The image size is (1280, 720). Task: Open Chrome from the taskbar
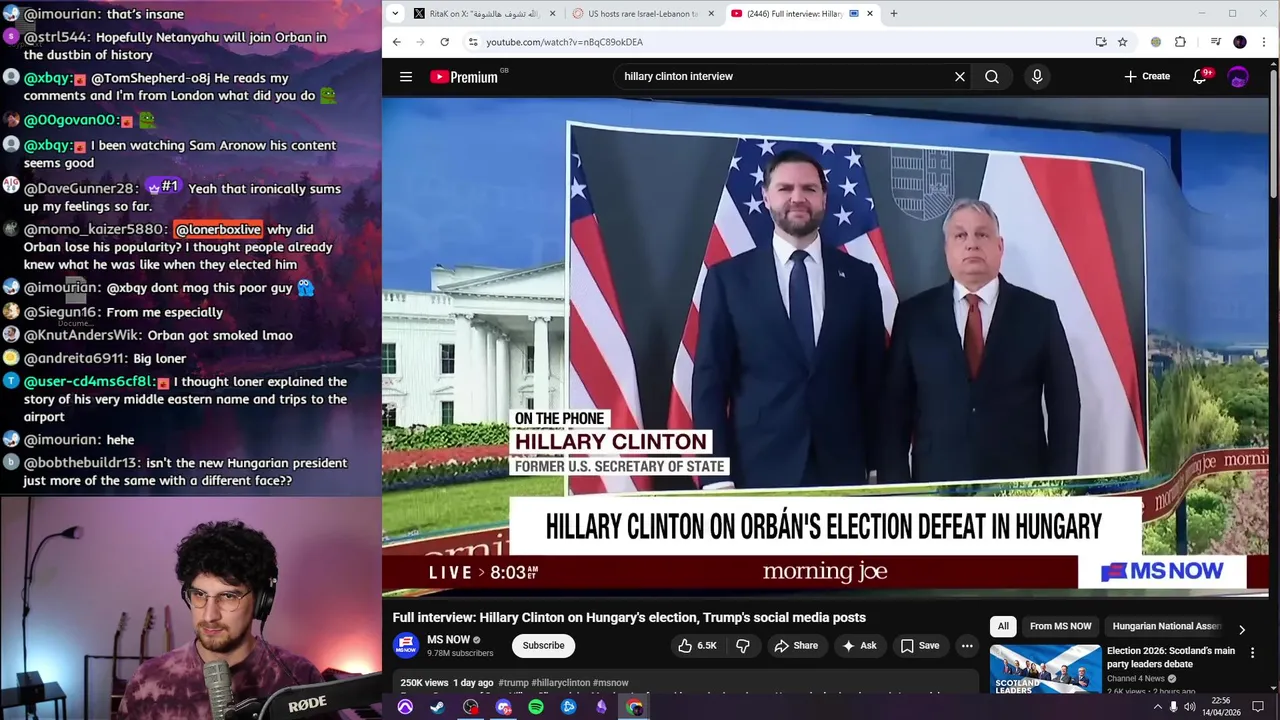click(634, 707)
